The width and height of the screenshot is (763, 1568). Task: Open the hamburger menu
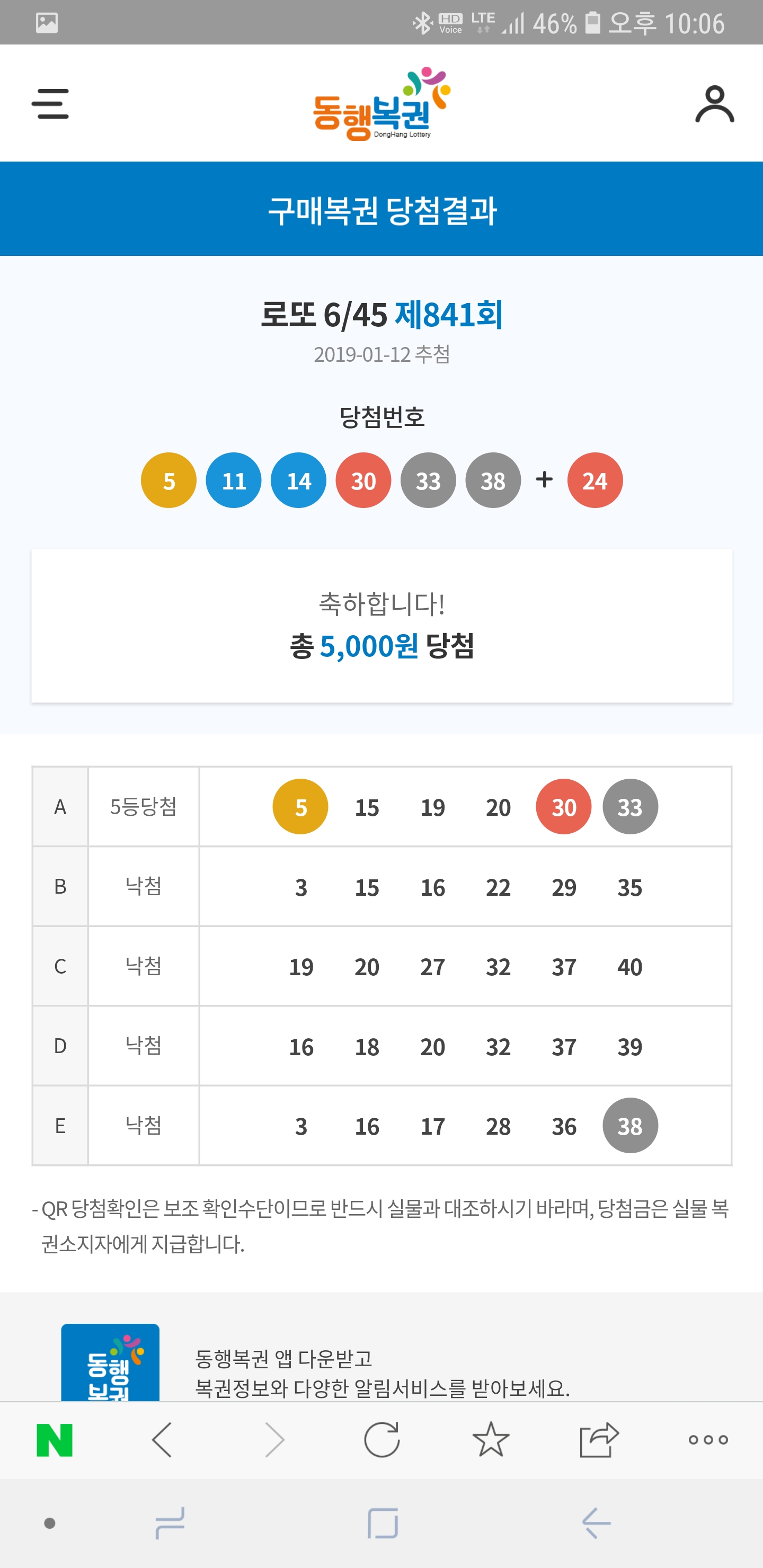pos(50,104)
